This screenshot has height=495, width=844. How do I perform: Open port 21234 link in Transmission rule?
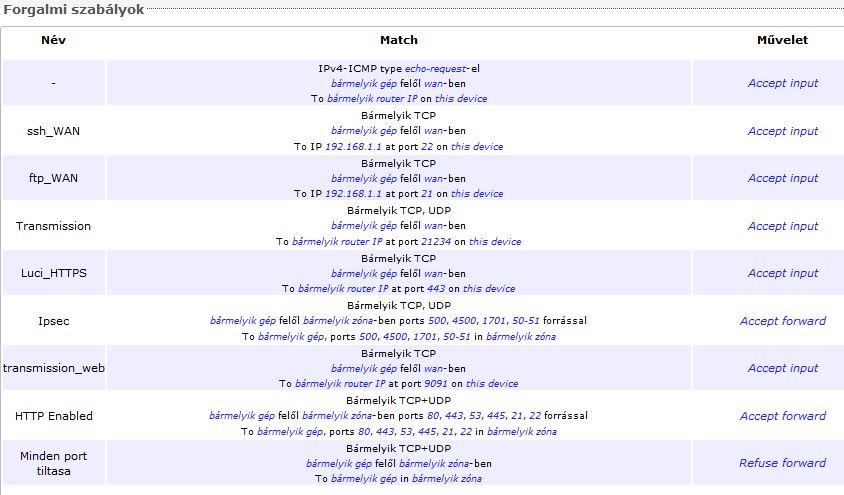pyautogui.click(x=436, y=242)
